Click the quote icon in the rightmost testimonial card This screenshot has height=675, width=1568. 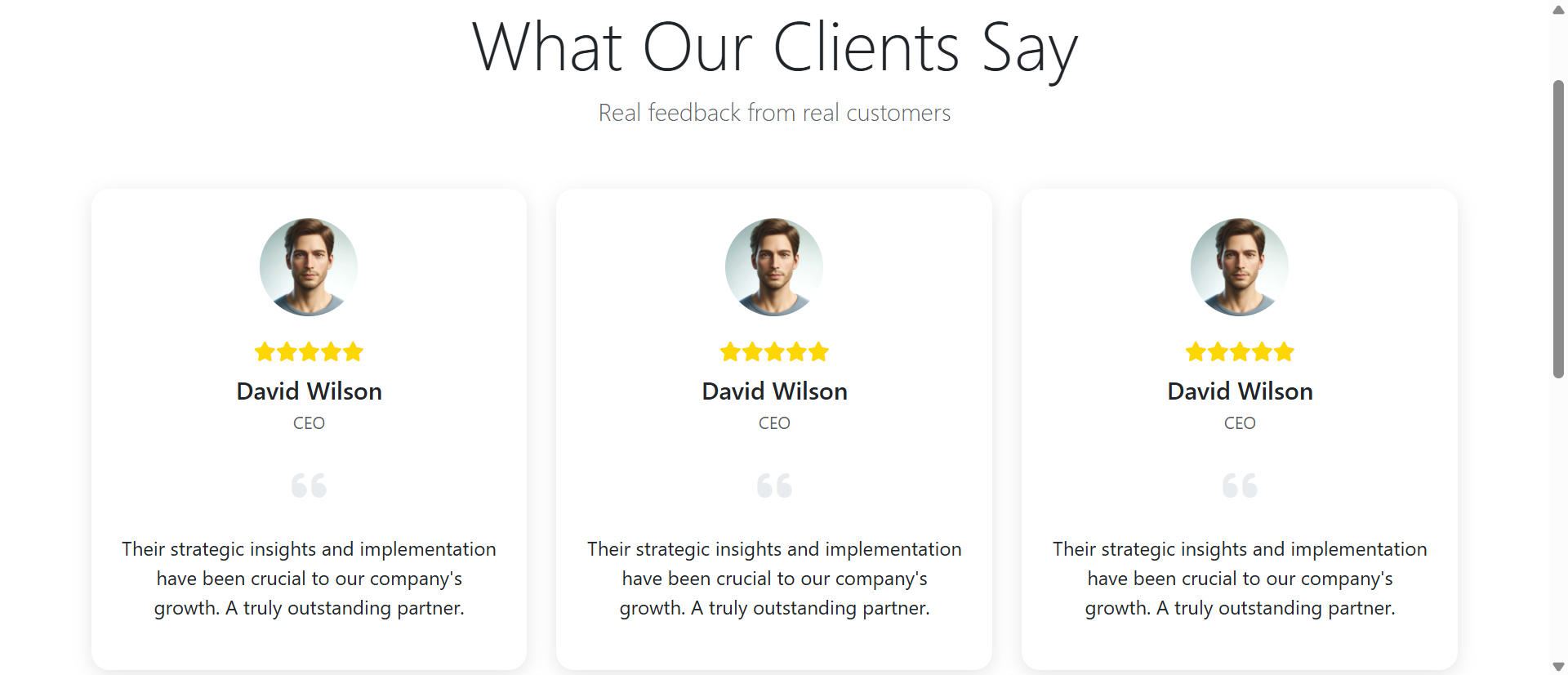(x=1240, y=485)
